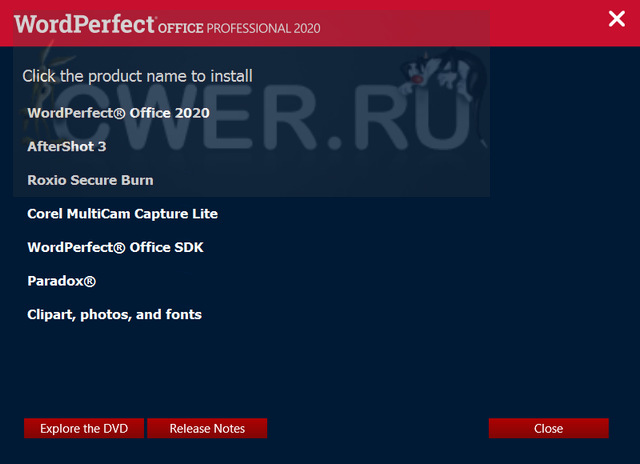The height and width of the screenshot is (464, 640).
Task: Click the Explore the DVD button
Action: [84, 428]
